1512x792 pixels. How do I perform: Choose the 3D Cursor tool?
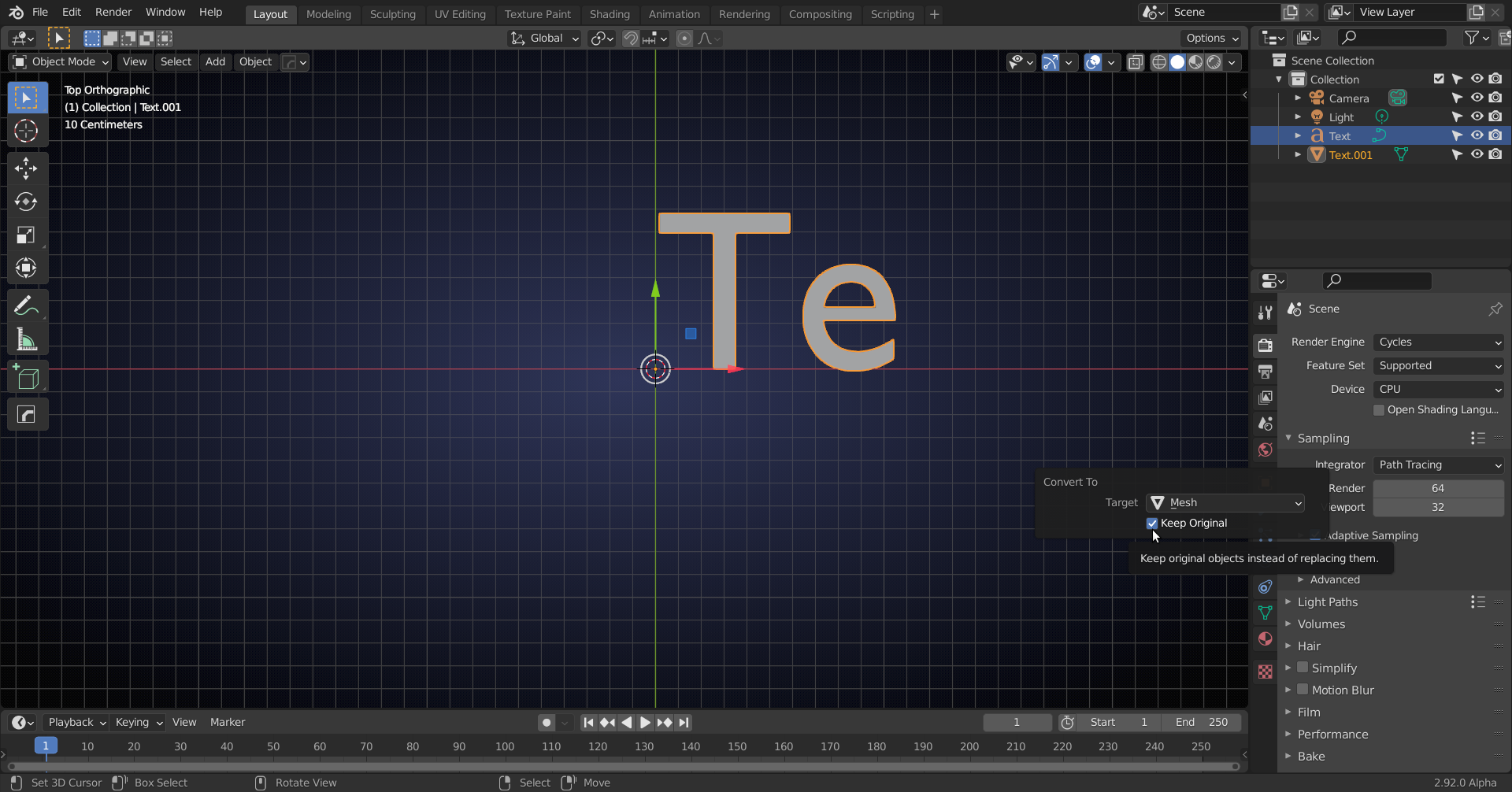click(x=26, y=131)
